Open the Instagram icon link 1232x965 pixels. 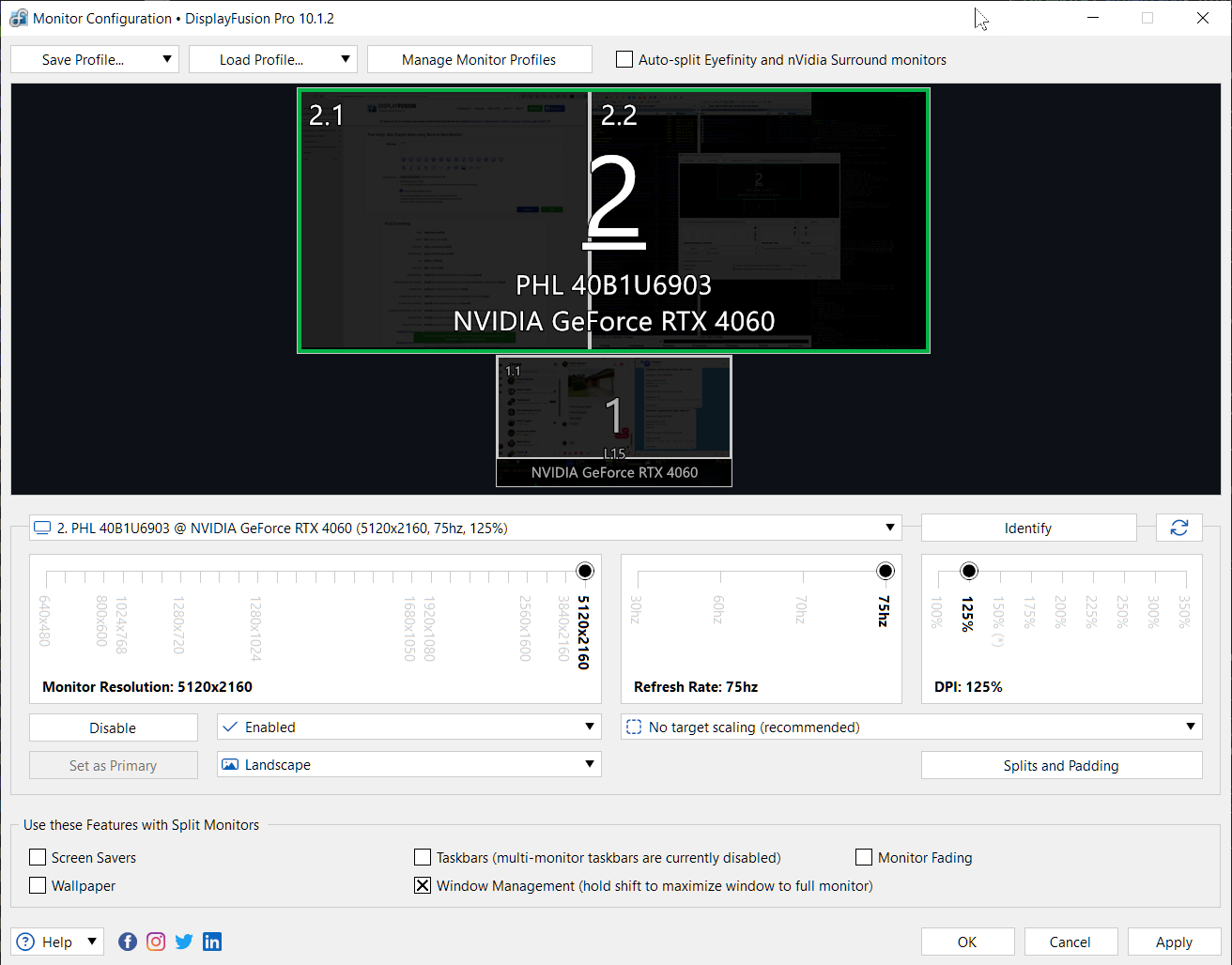[156, 942]
